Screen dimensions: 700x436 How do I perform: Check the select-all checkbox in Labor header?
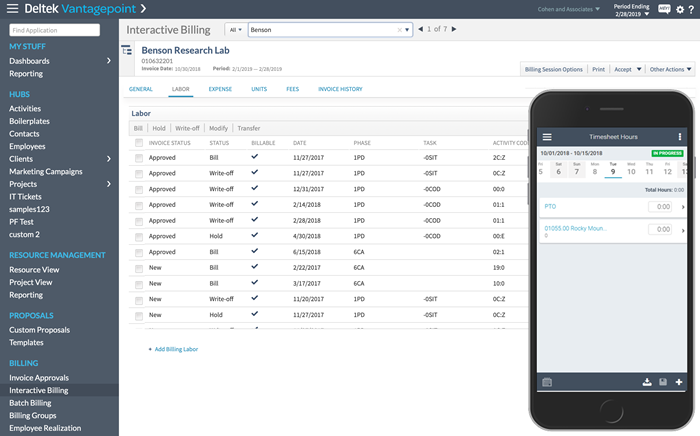tap(139, 143)
